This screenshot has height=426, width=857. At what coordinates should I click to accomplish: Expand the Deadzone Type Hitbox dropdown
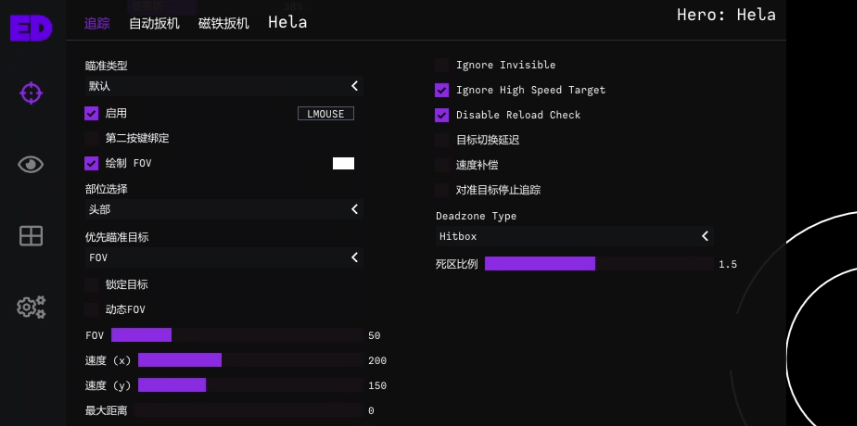coord(574,236)
